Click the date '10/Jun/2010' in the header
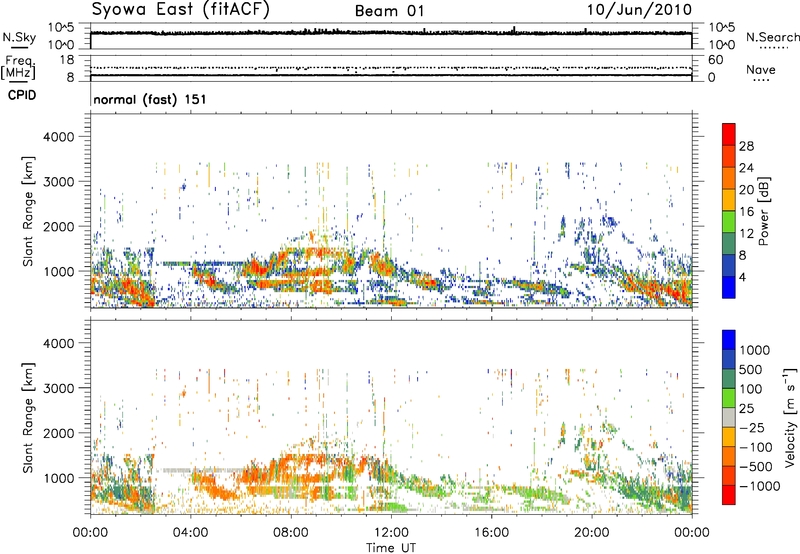 pos(639,10)
